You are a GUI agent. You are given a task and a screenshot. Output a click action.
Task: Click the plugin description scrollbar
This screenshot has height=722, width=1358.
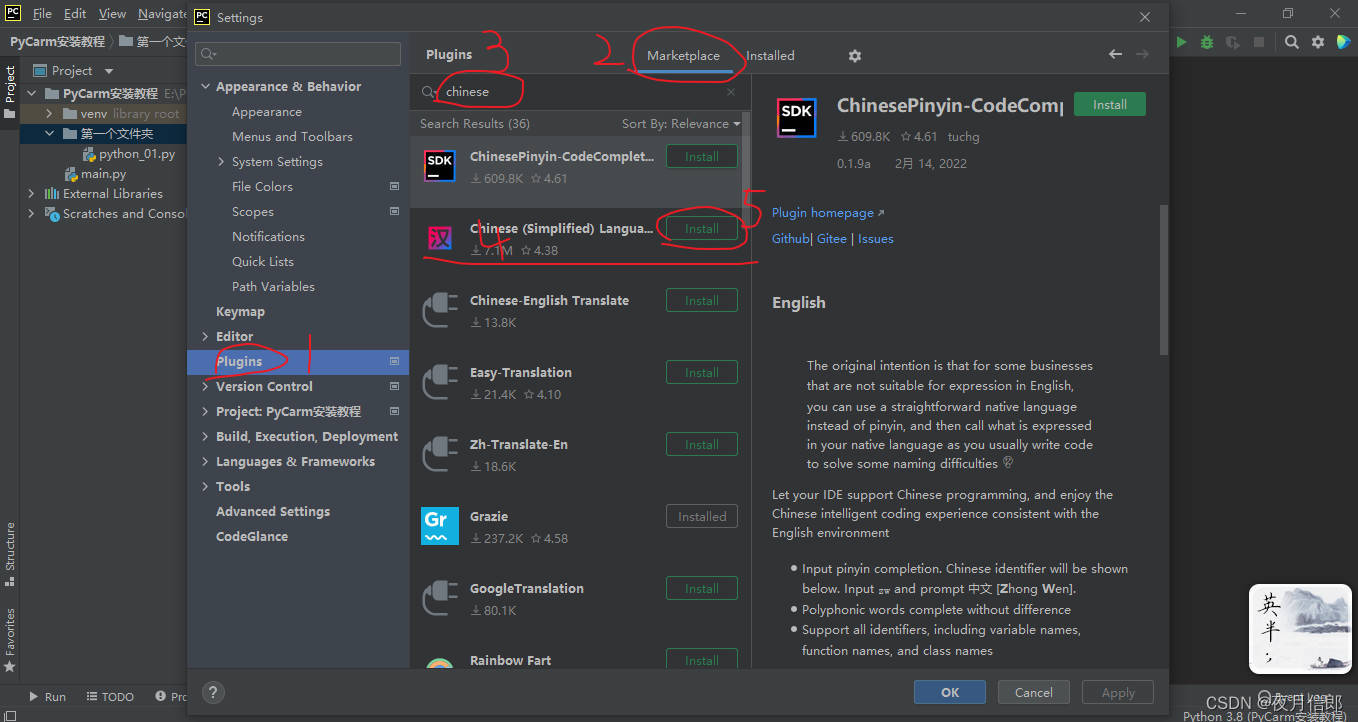(x=1163, y=280)
